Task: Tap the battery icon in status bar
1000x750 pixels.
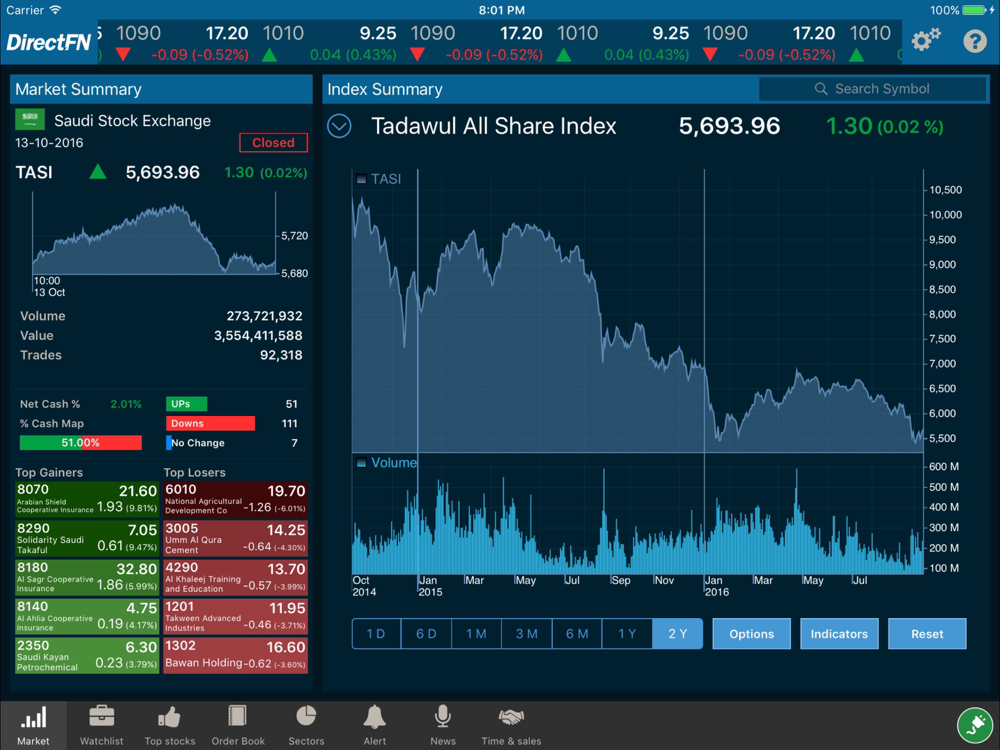Action: (974, 10)
